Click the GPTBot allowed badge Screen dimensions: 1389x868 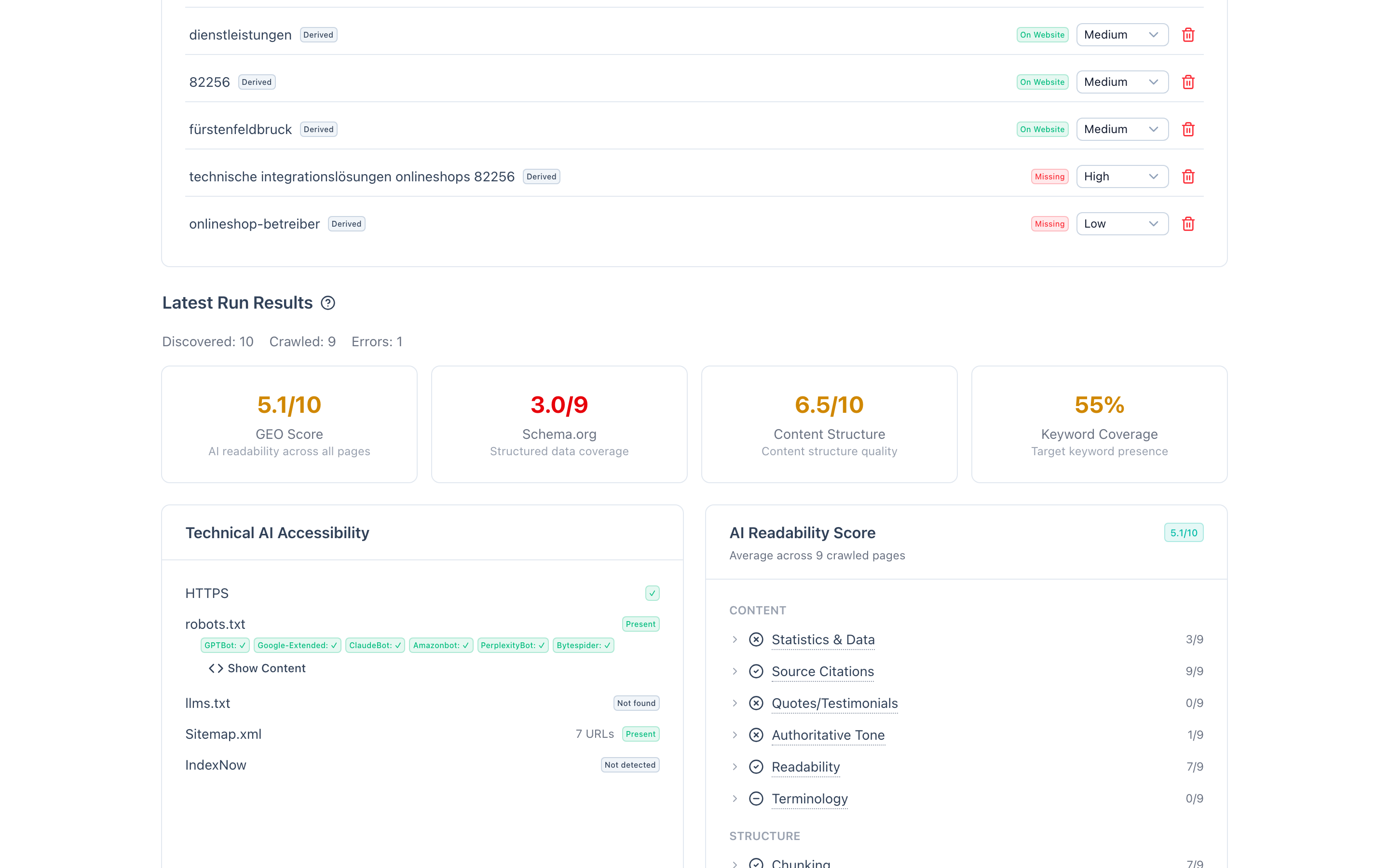pyautogui.click(x=224, y=645)
